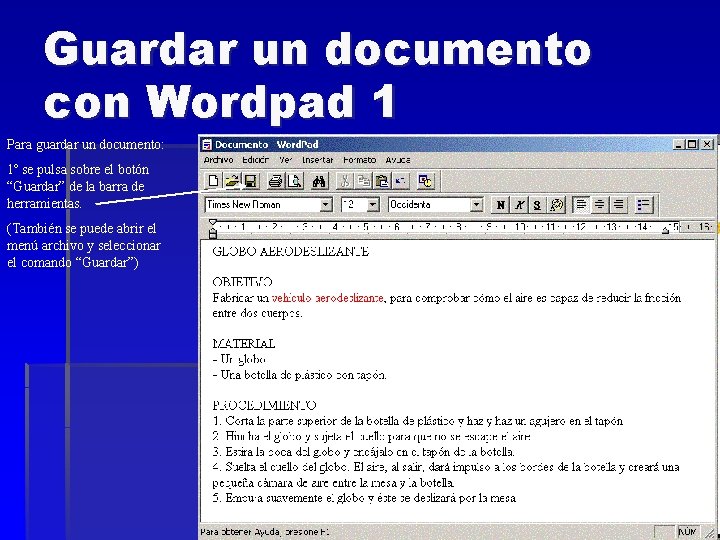Click the Find binoculars icon

[x=319, y=181]
